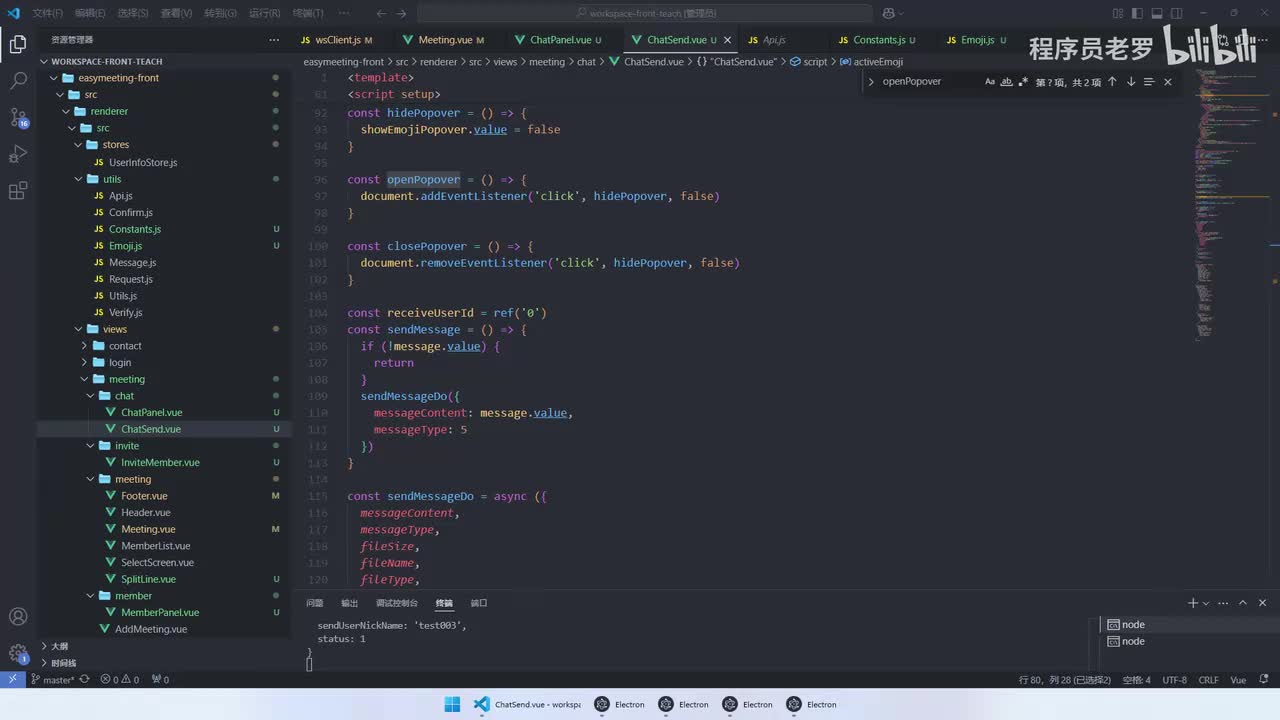The width and height of the screenshot is (1280, 720).
Task: Jump to next match in find widget
Action: coord(1131,82)
